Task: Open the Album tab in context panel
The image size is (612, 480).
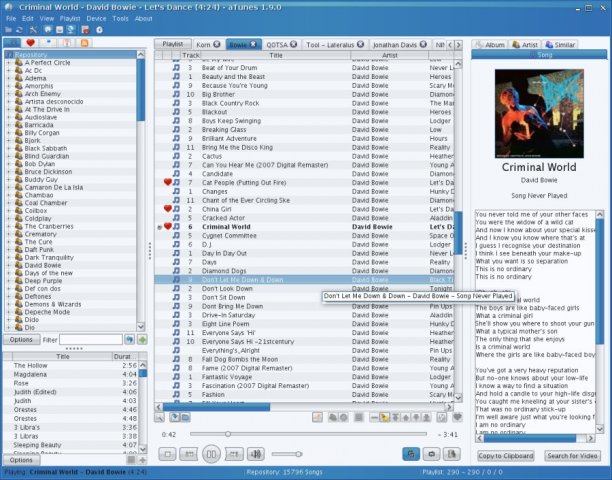Action: (x=491, y=45)
